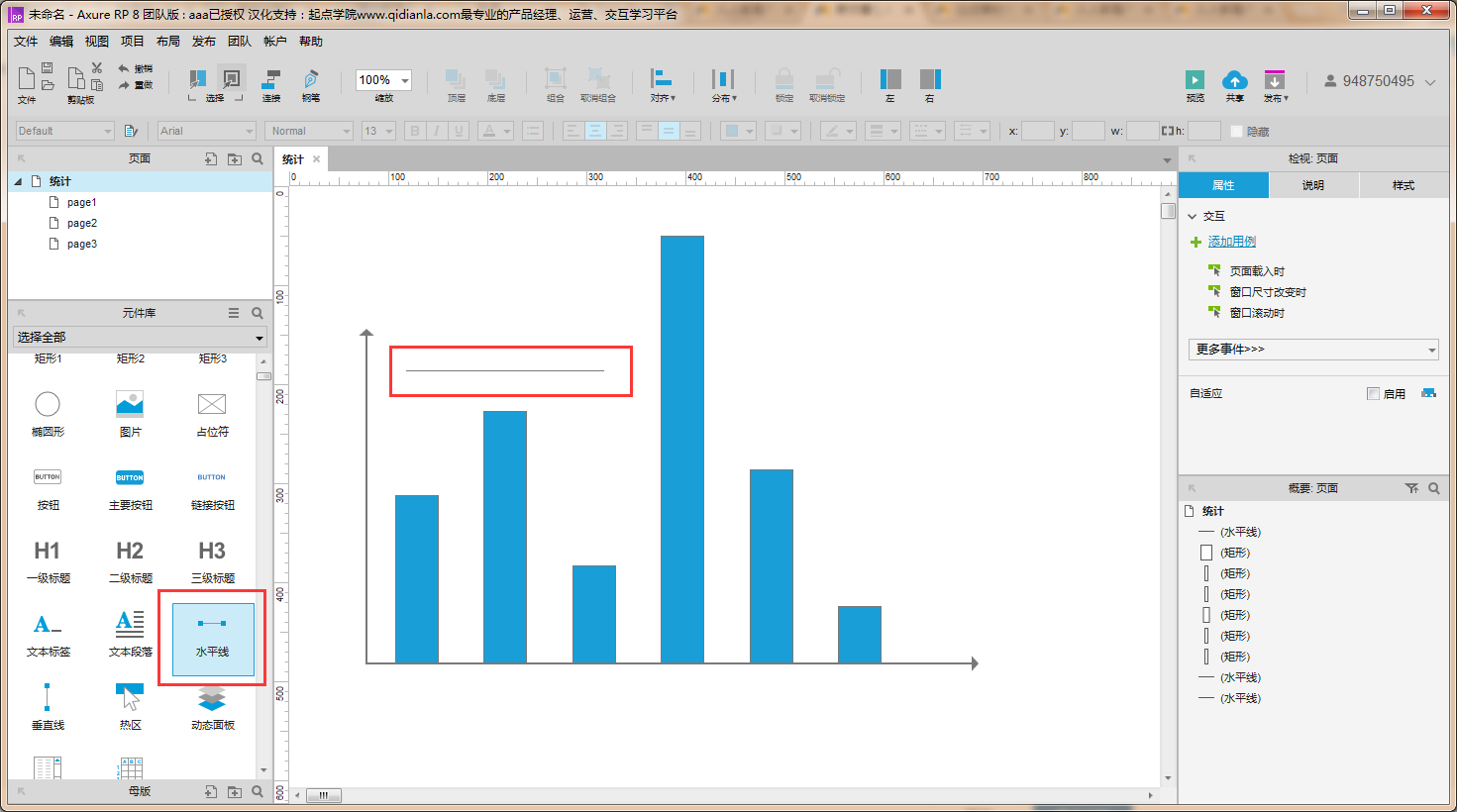Enable the 自适应 启用 checkbox

1373,393
